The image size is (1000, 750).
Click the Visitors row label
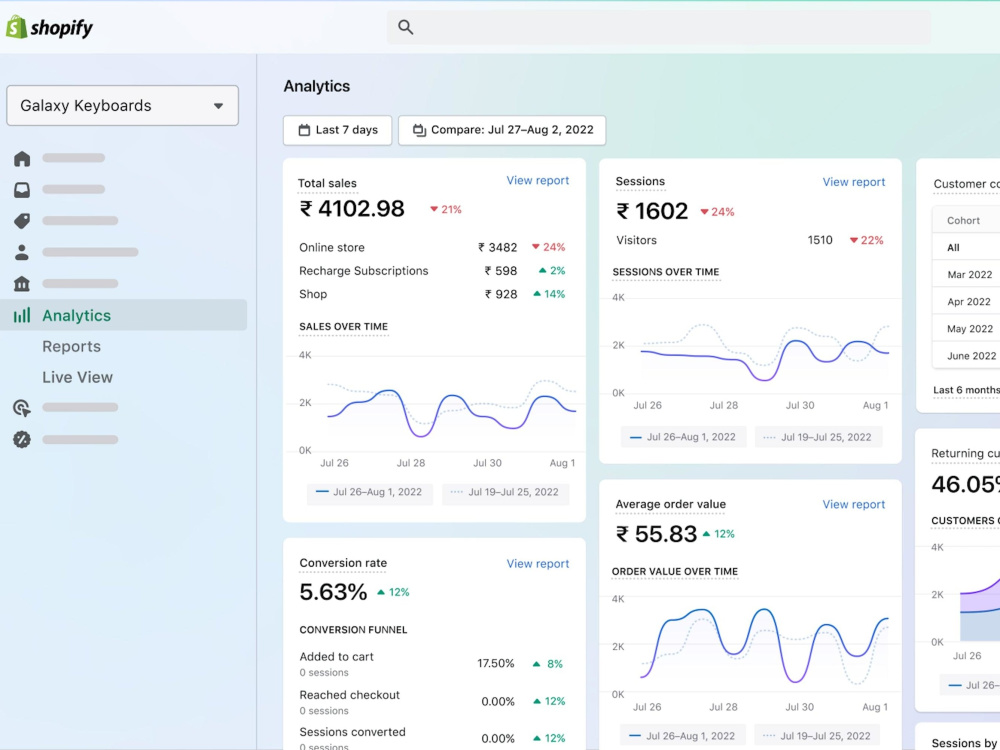click(x=636, y=240)
